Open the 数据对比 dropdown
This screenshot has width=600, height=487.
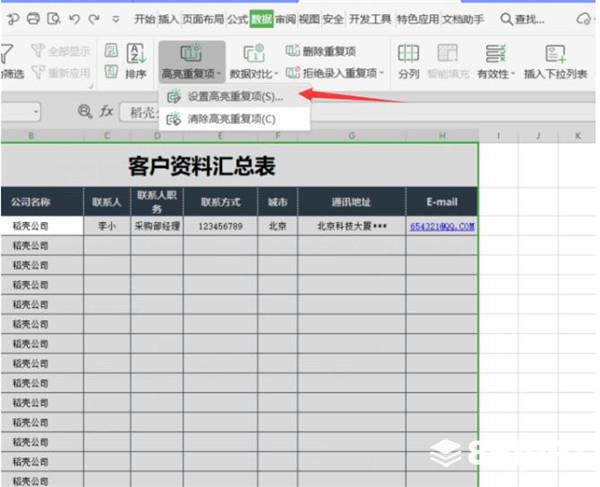point(254,62)
